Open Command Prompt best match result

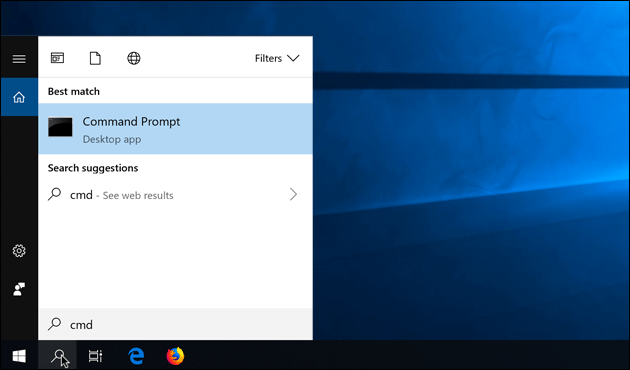point(175,129)
